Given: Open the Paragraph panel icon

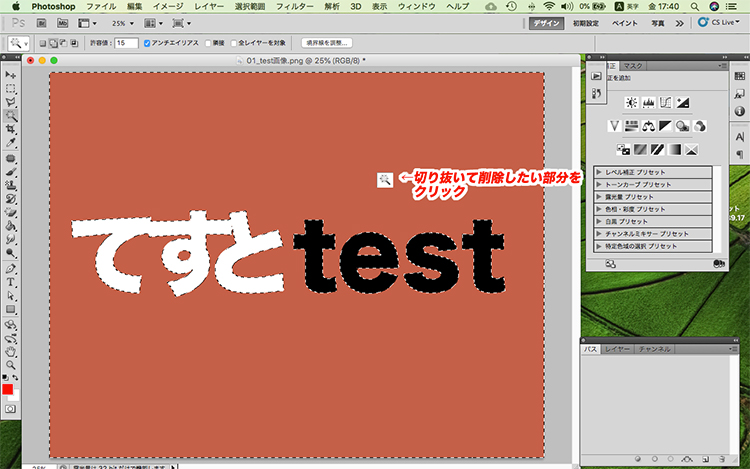Looking at the screenshot, I should [x=739, y=154].
